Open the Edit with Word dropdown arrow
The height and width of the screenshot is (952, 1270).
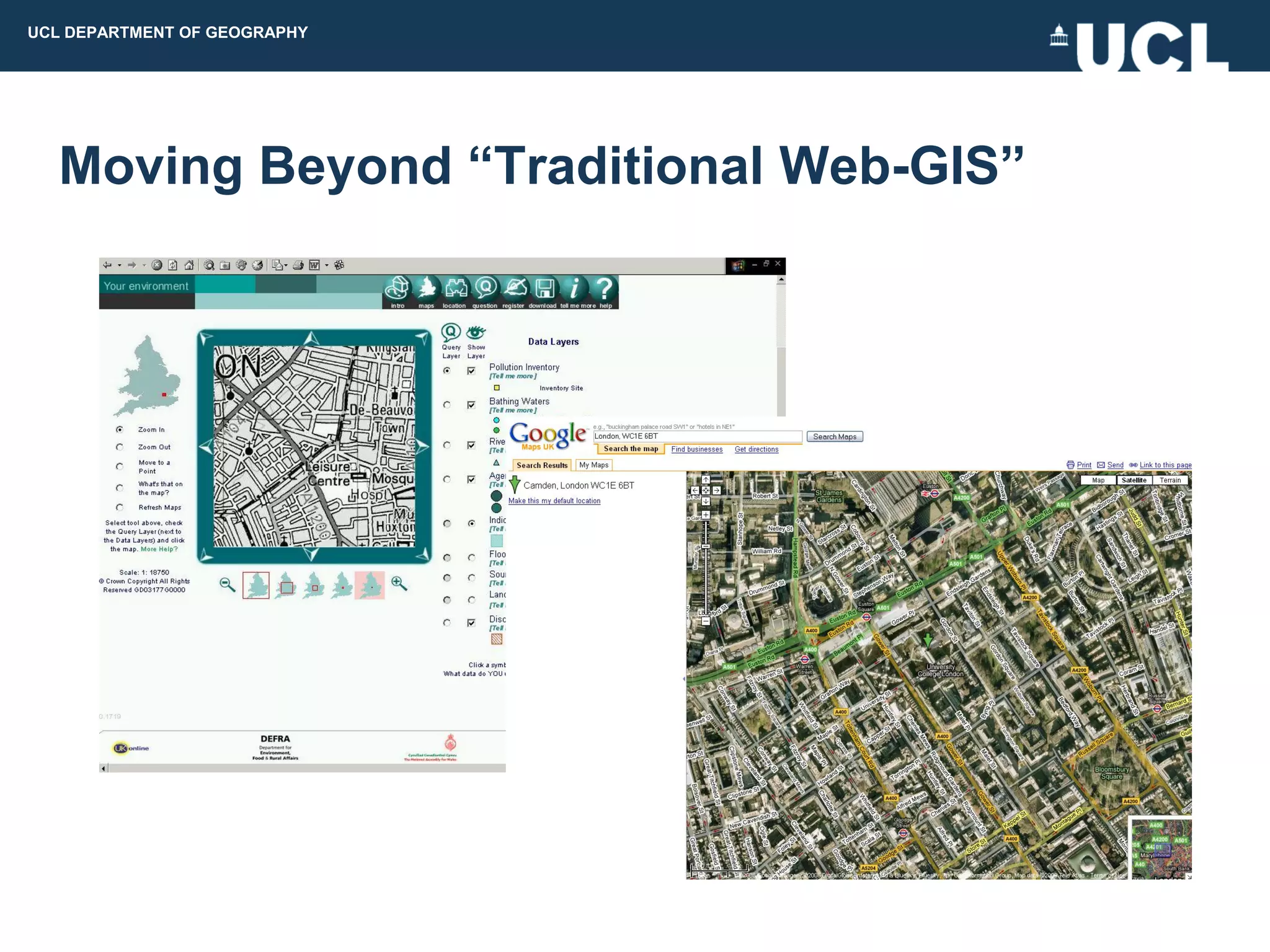tap(326, 265)
